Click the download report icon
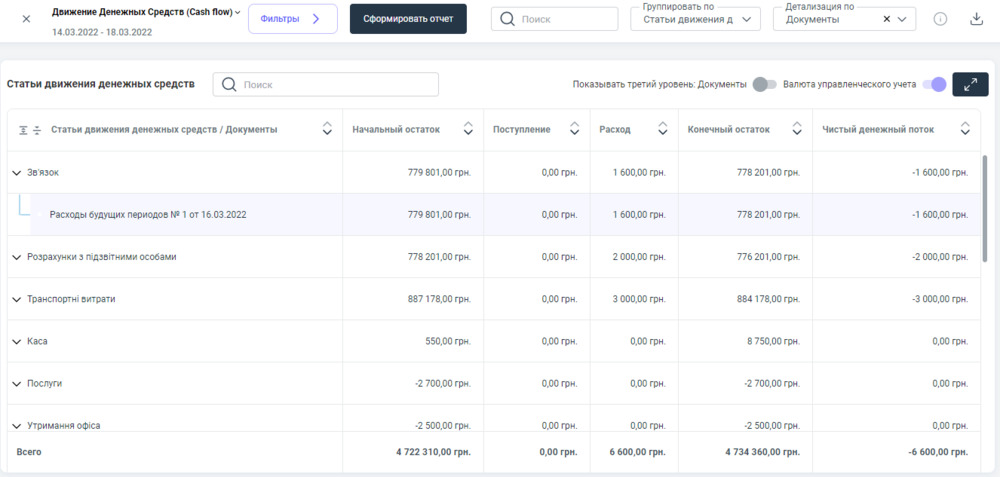The width and height of the screenshot is (1000, 477). [x=977, y=19]
